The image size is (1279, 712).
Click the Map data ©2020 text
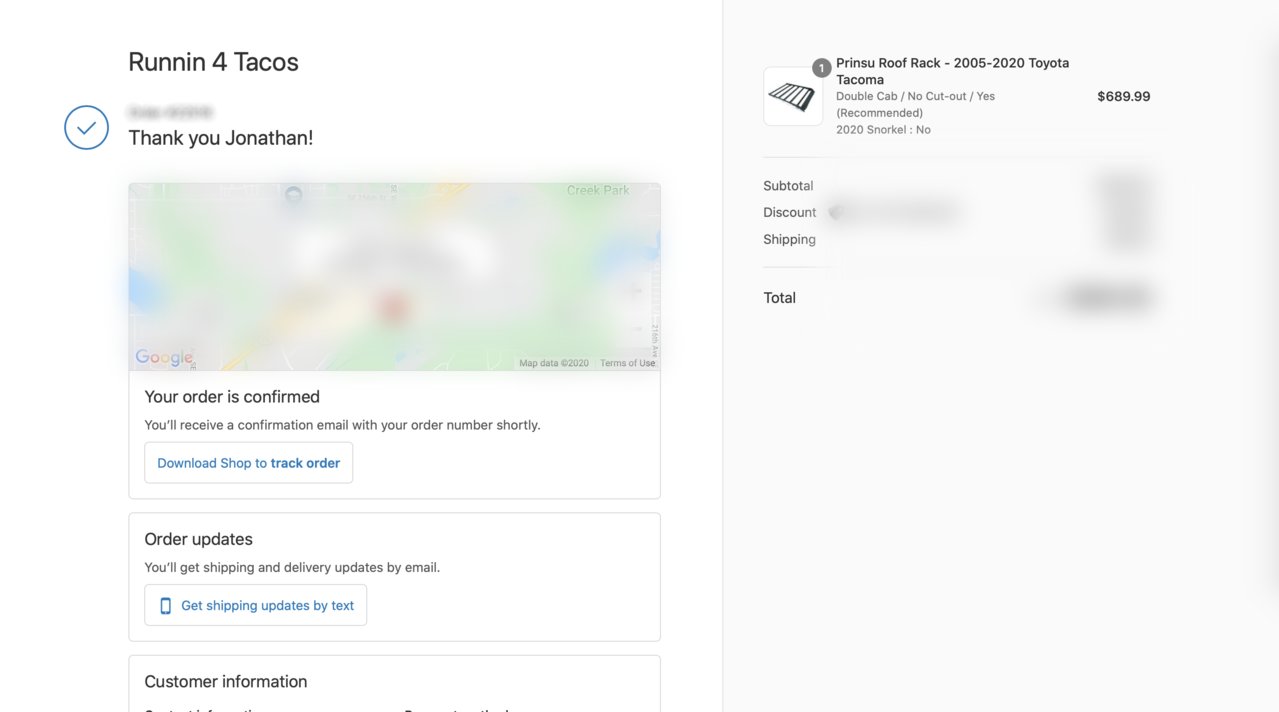click(554, 363)
